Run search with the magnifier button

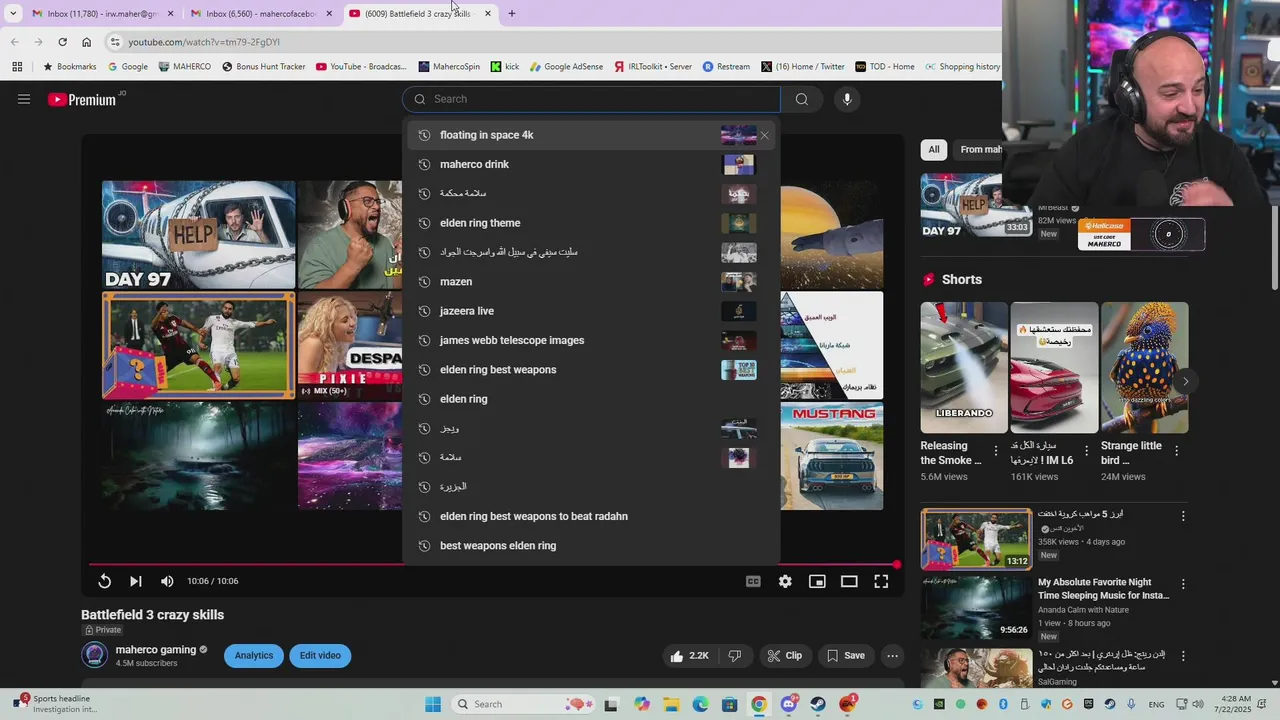(x=801, y=99)
